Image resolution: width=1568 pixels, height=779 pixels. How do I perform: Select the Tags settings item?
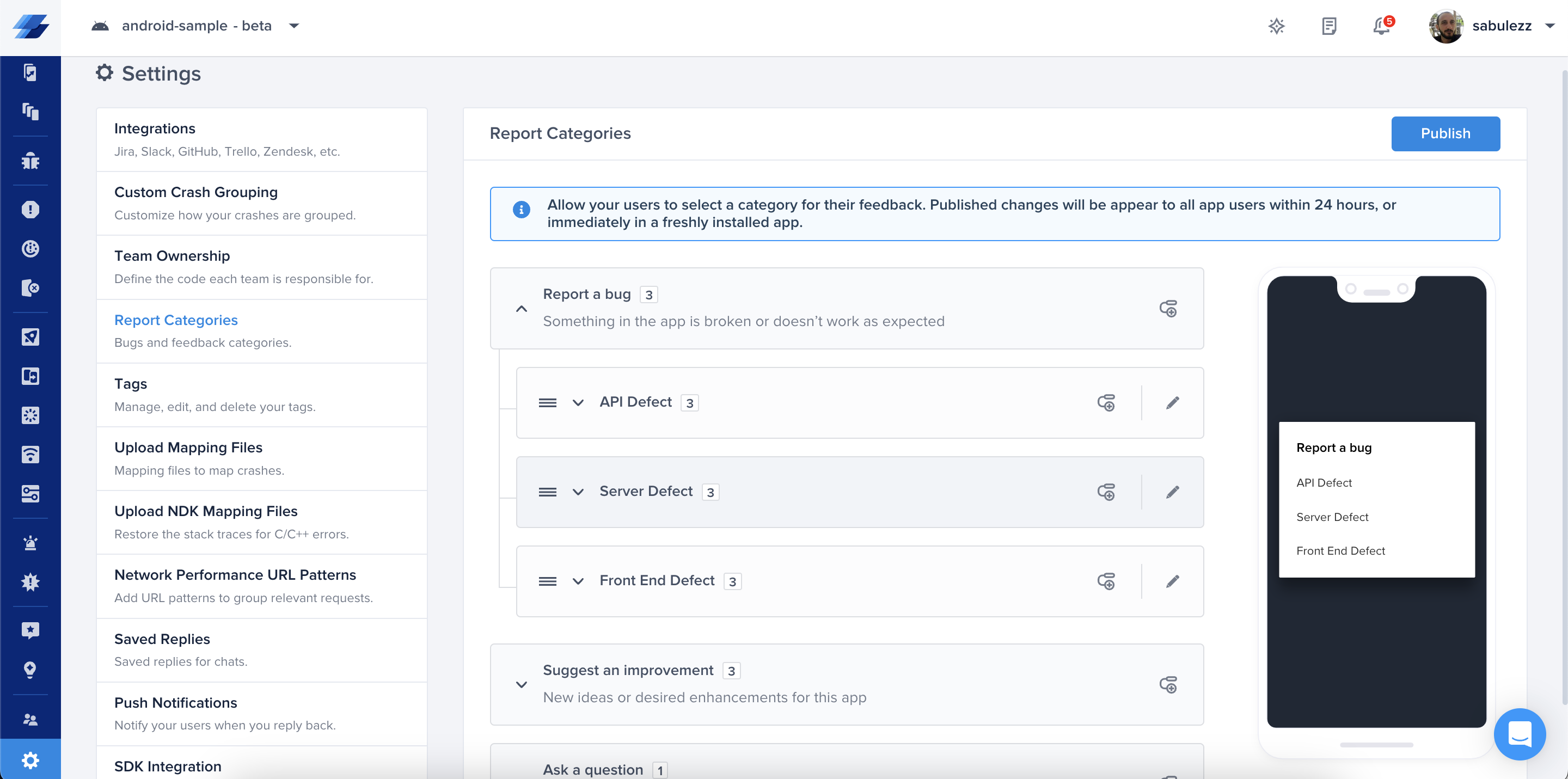(x=131, y=383)
